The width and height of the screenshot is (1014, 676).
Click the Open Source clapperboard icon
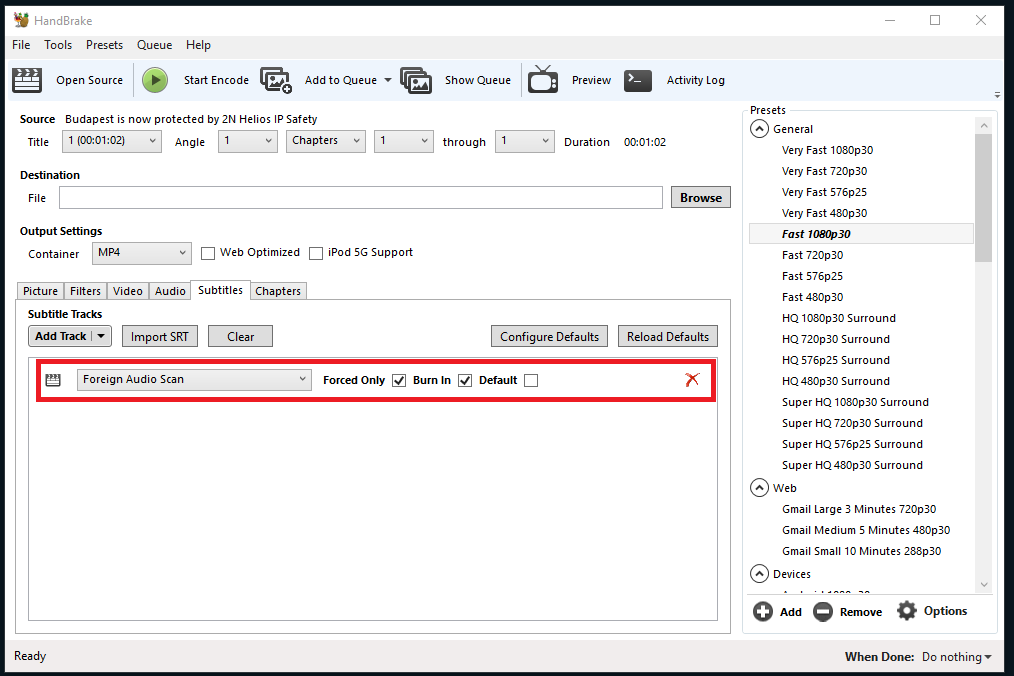pos(27,80)
